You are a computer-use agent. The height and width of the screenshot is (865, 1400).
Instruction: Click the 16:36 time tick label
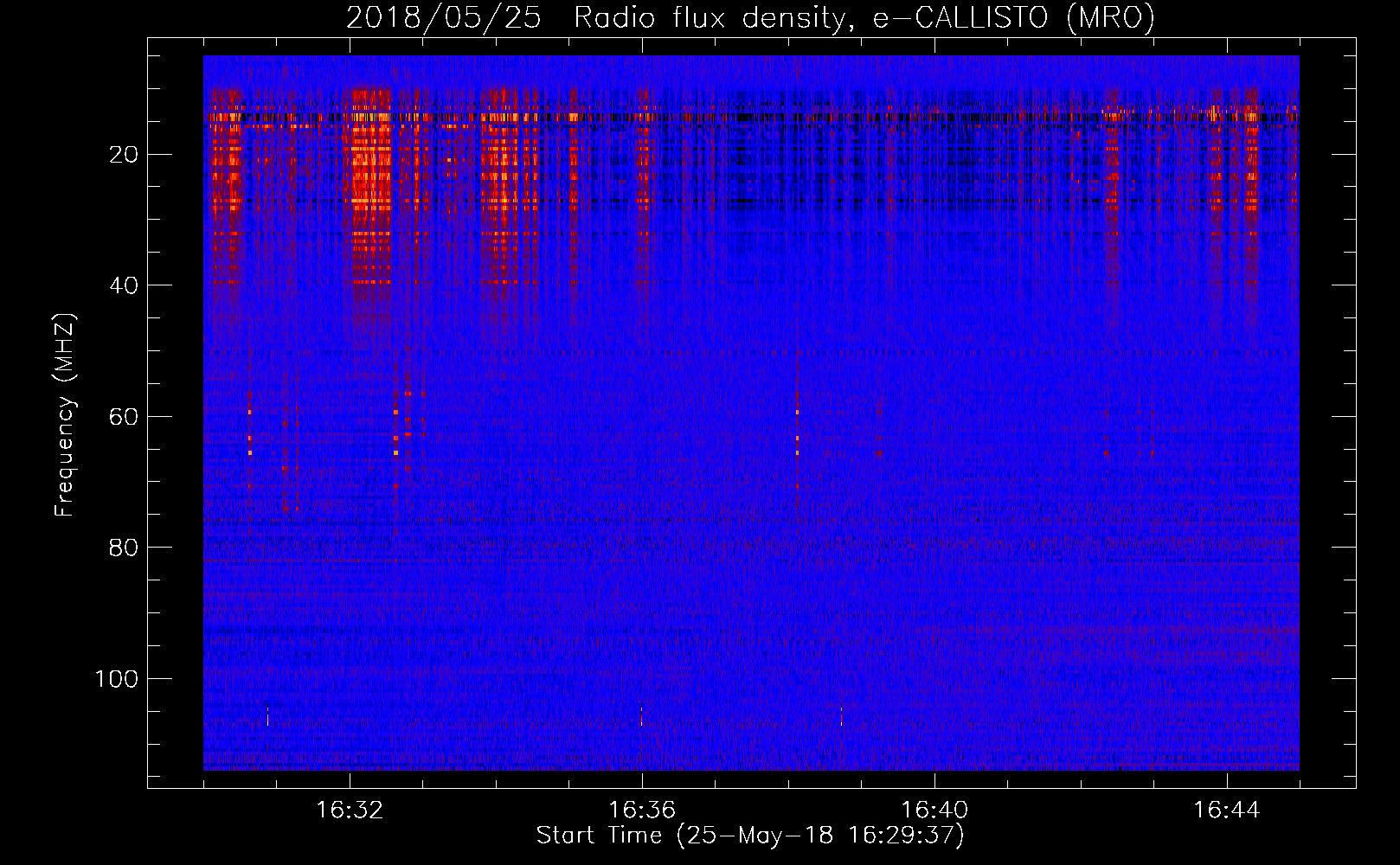(642, 811)
